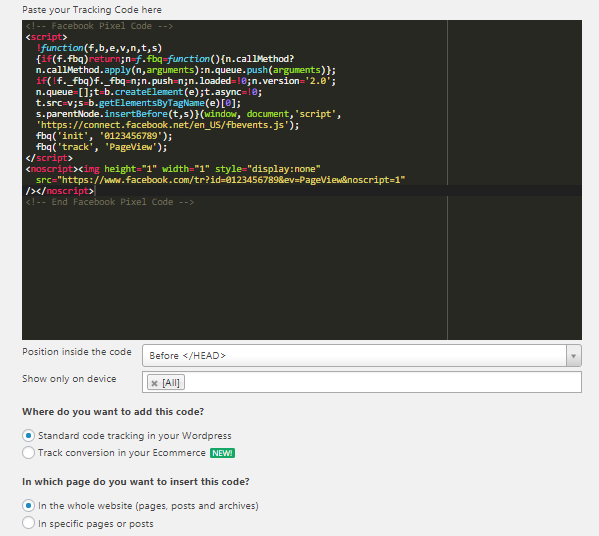Click the closing </script> tag line
The image size is (599, 536).
49,158
